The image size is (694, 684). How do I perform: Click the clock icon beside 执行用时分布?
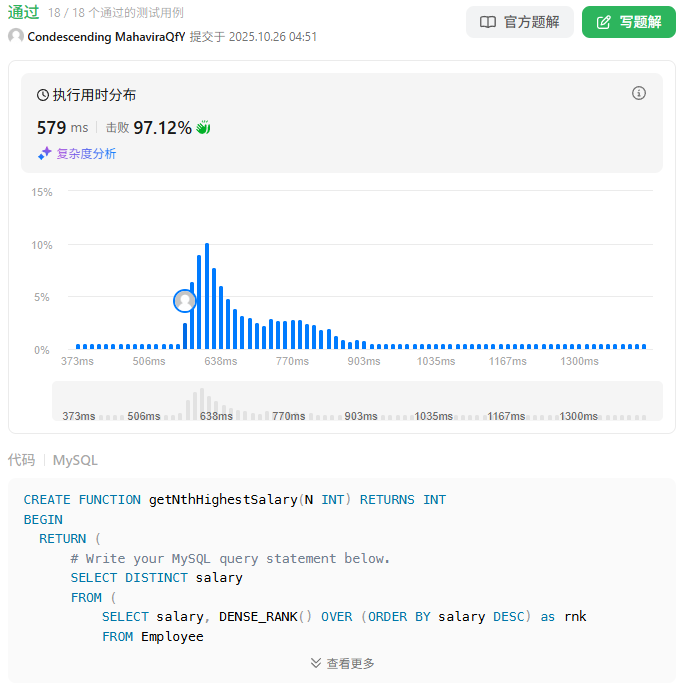point(43,95)
